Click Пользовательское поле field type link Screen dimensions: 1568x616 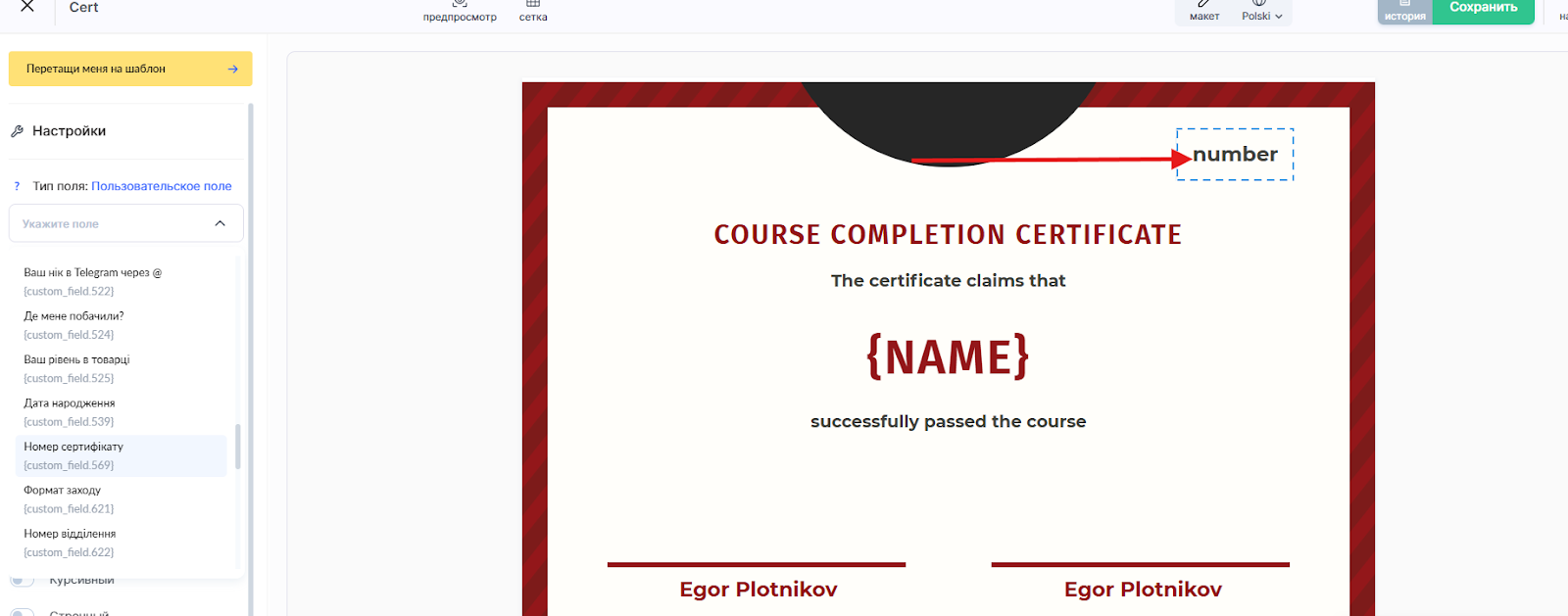click(162, 186)
